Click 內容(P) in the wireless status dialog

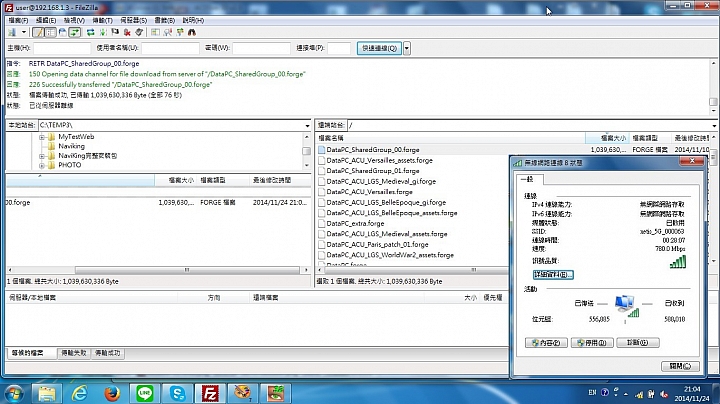[546, 342]
